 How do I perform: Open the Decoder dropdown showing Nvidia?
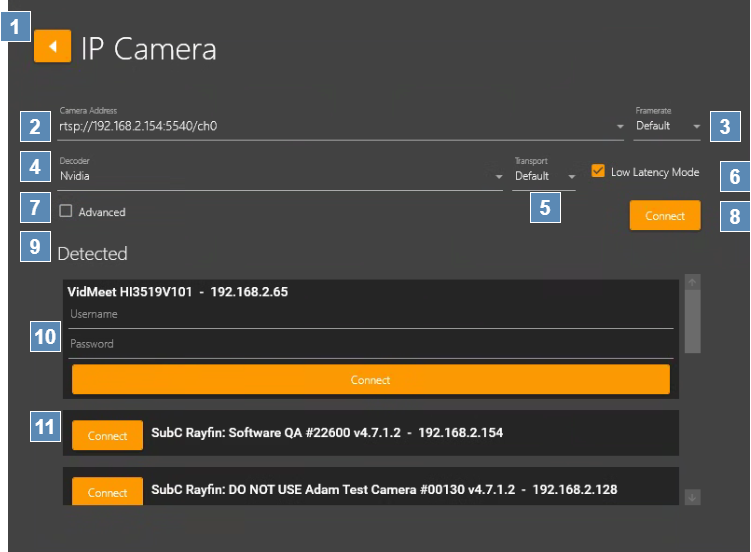pyautogui.click(x=280, y=177)
